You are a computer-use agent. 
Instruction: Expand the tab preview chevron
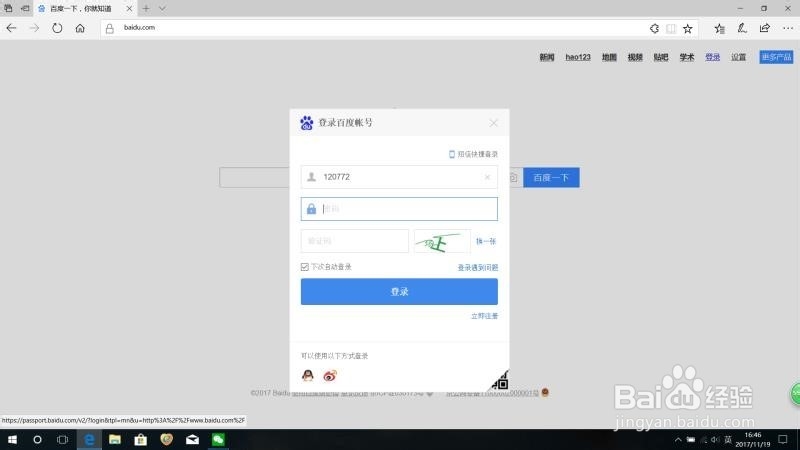pos(162,8)
